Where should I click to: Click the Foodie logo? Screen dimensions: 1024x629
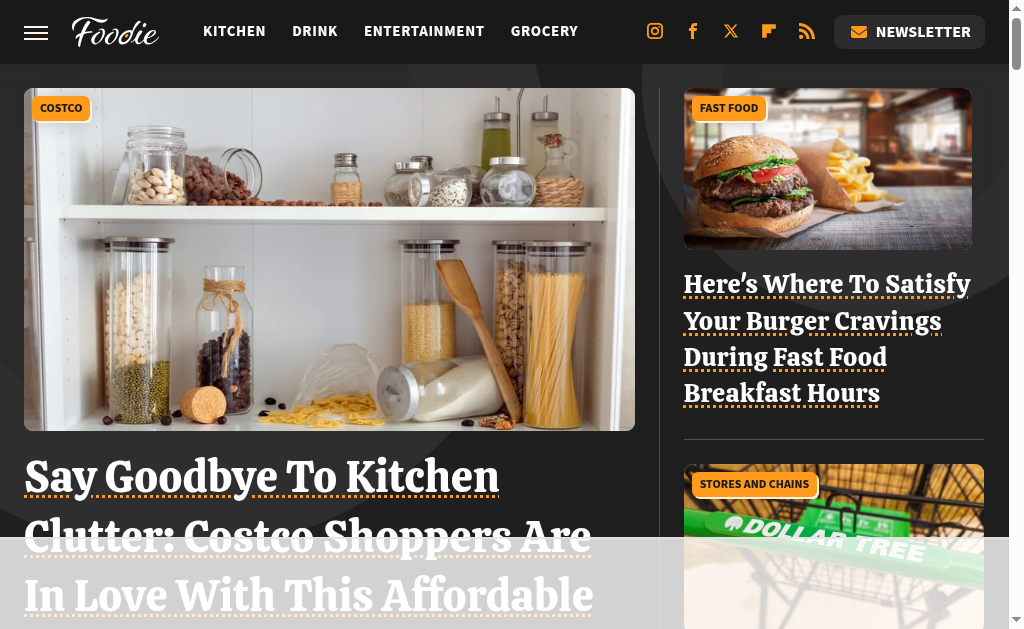(115, 32)
